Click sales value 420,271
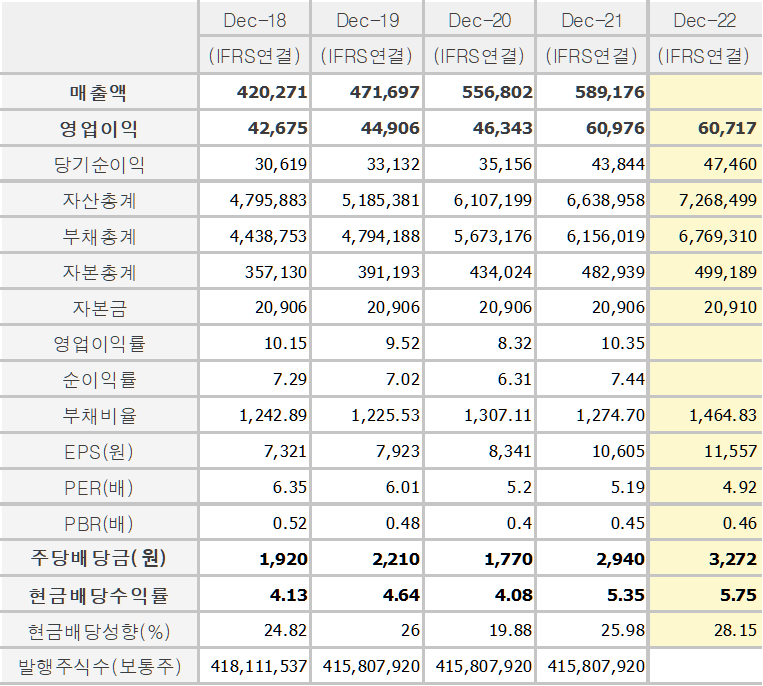The width and height of the screenshot is (763, 686). click(x=272, y=92)
